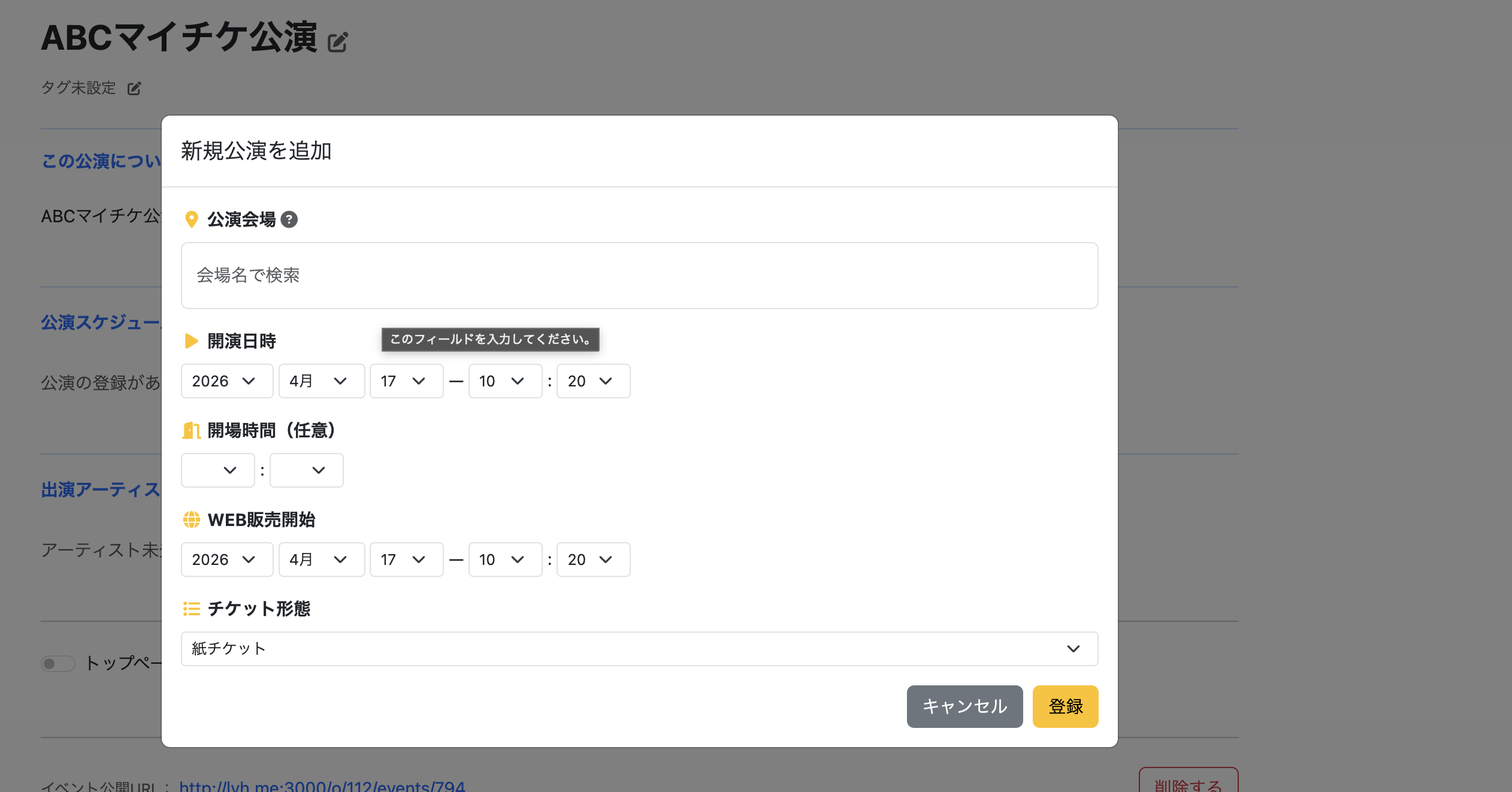Click the list icon beside チケット形態
The width and height of the screenshot is (1512, 792).
(191, 609)
